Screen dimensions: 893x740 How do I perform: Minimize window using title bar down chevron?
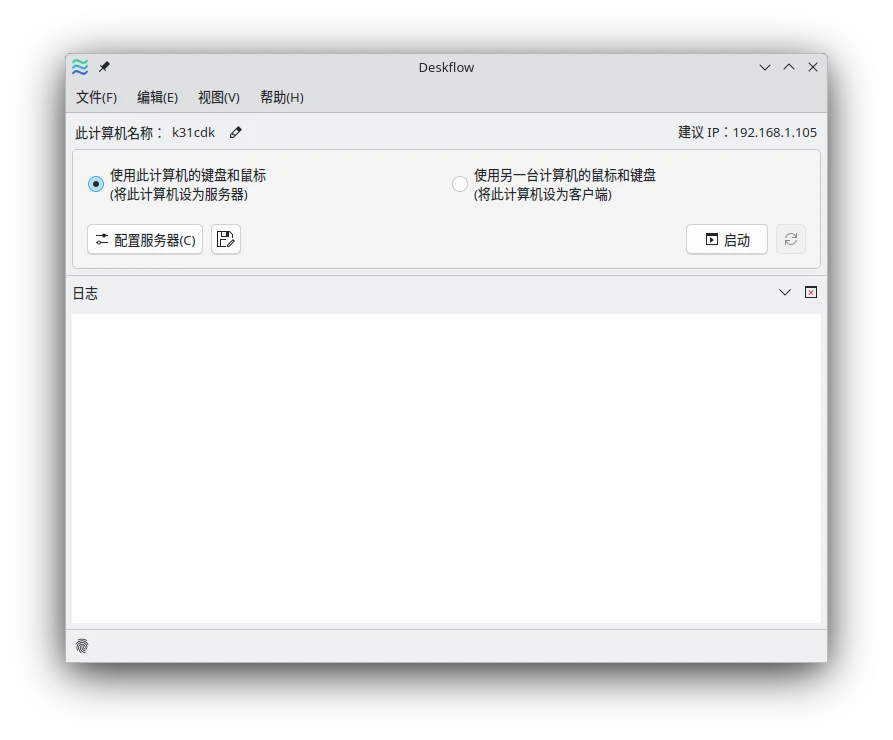click(765, 67)
